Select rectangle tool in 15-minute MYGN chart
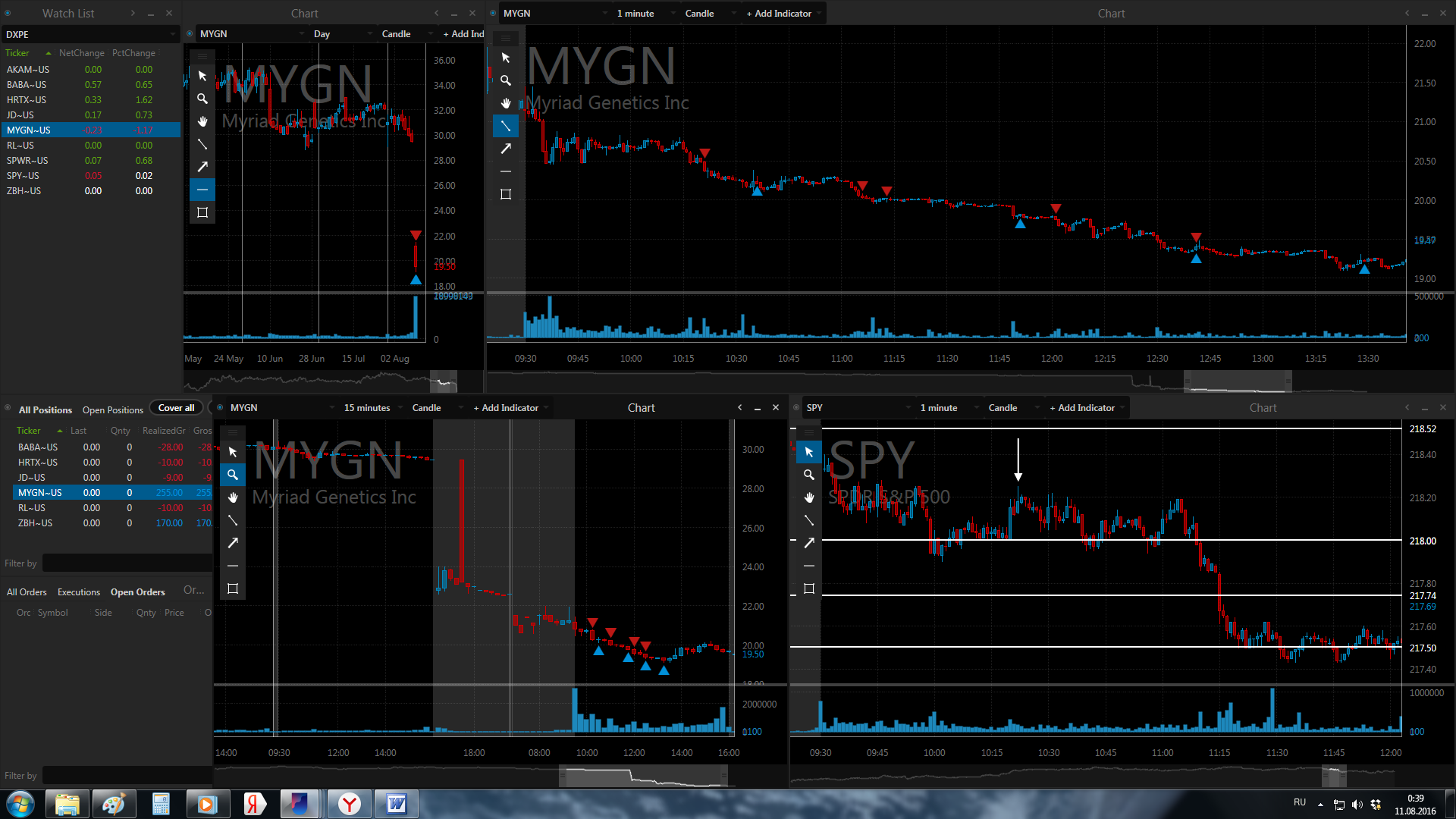Viewport: 1456px width, 819px height. coord(233,588)
